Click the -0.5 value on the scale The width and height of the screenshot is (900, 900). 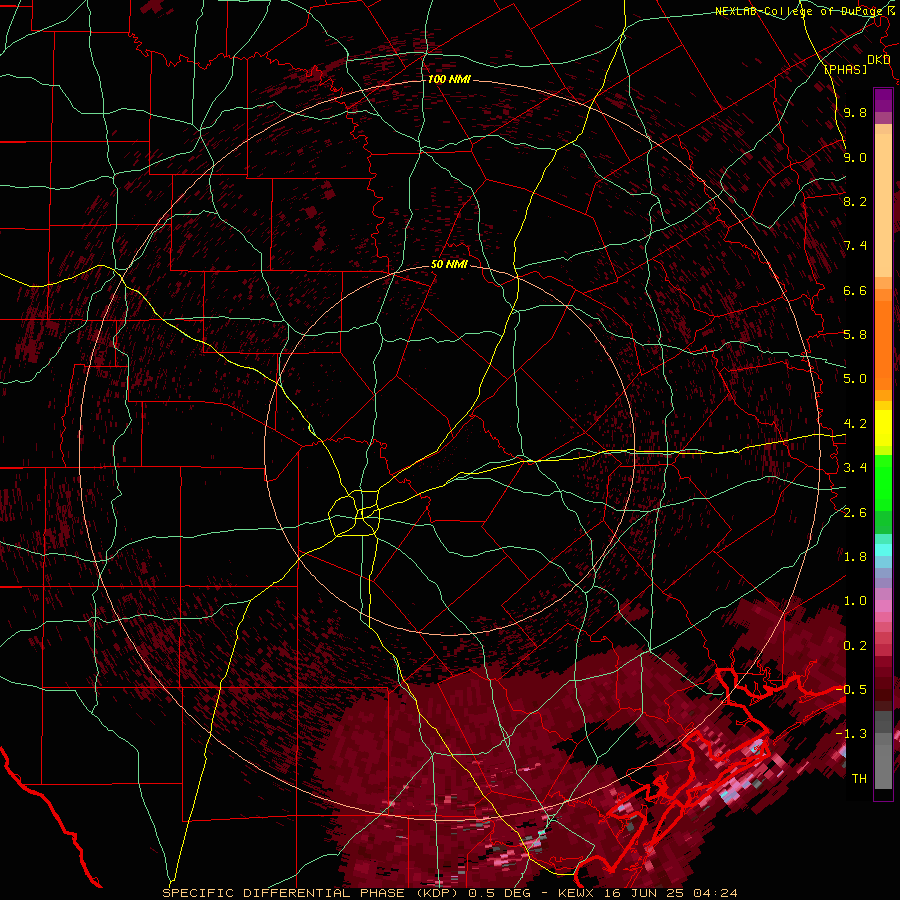point(851,690)
